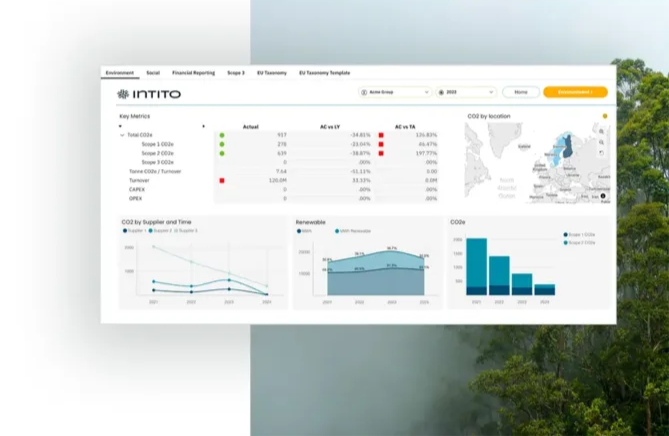Select dark-blue Finland on the map
The image size is (669, 436).
point(568,148)
